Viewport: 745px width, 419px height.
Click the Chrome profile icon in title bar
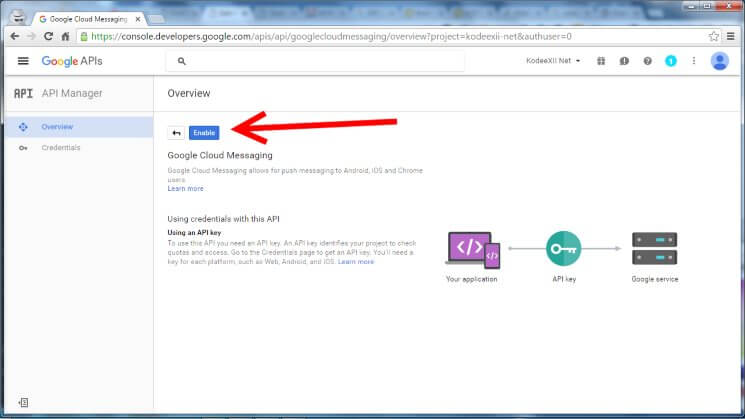tap(18, 17)
